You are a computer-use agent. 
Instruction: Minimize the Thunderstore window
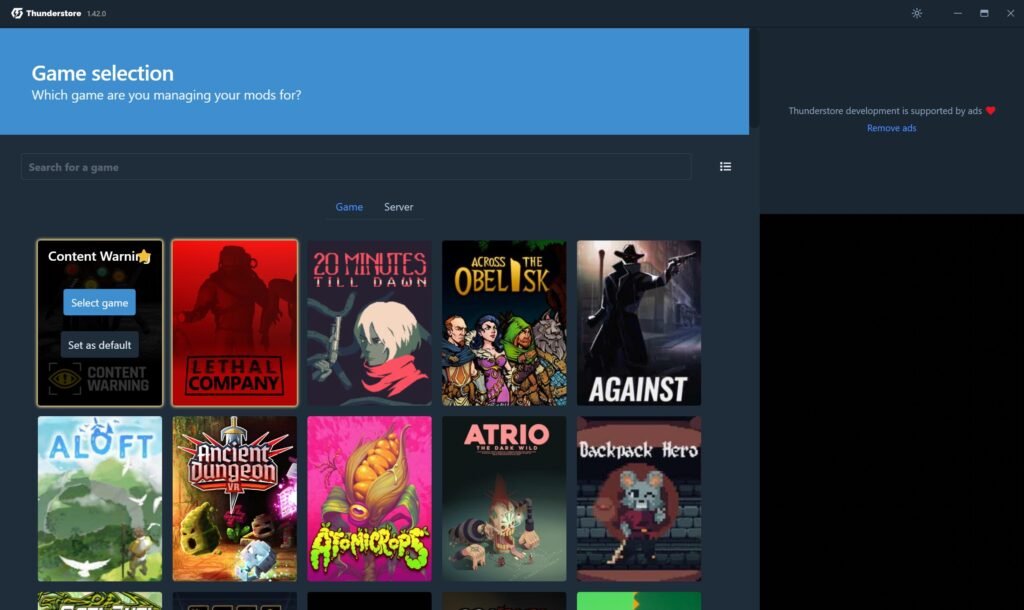(957, 13)
